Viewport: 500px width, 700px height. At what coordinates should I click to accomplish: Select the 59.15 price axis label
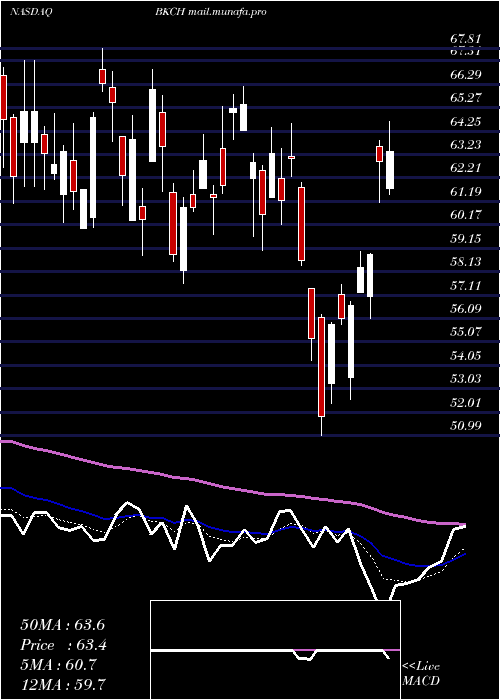[466, 238]
